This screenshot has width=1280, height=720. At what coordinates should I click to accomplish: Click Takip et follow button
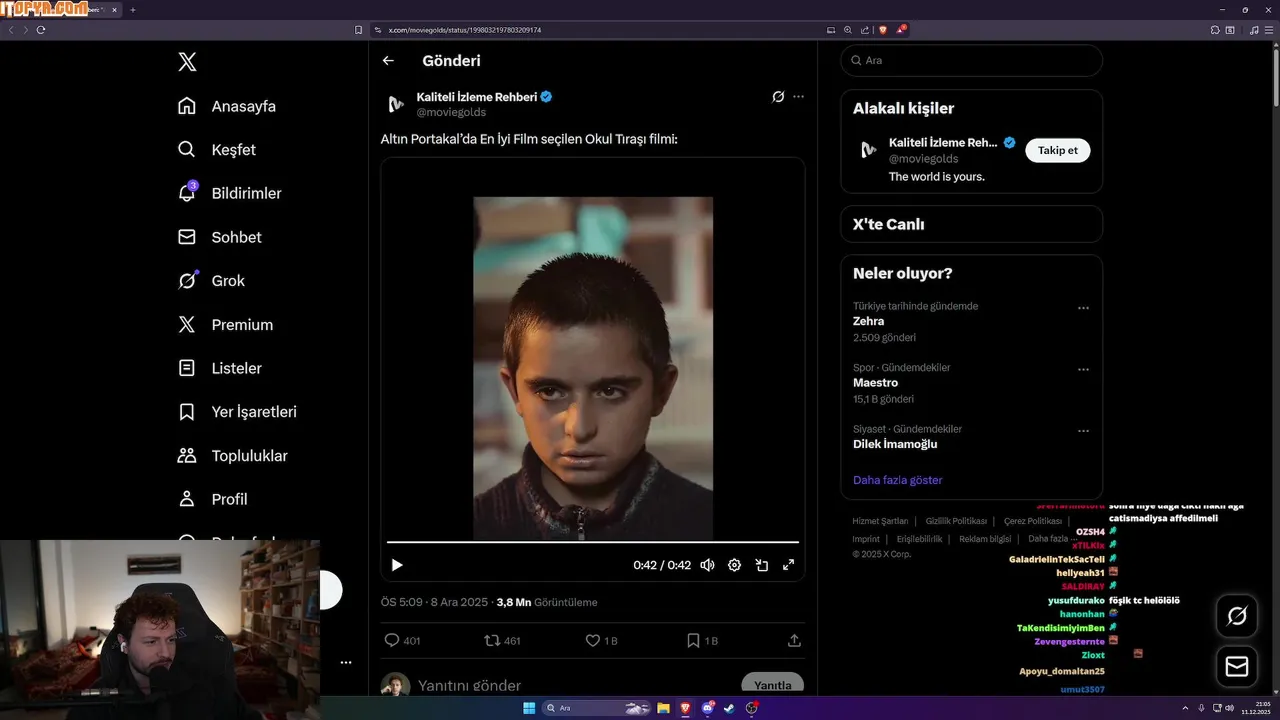pos(1058,150)
